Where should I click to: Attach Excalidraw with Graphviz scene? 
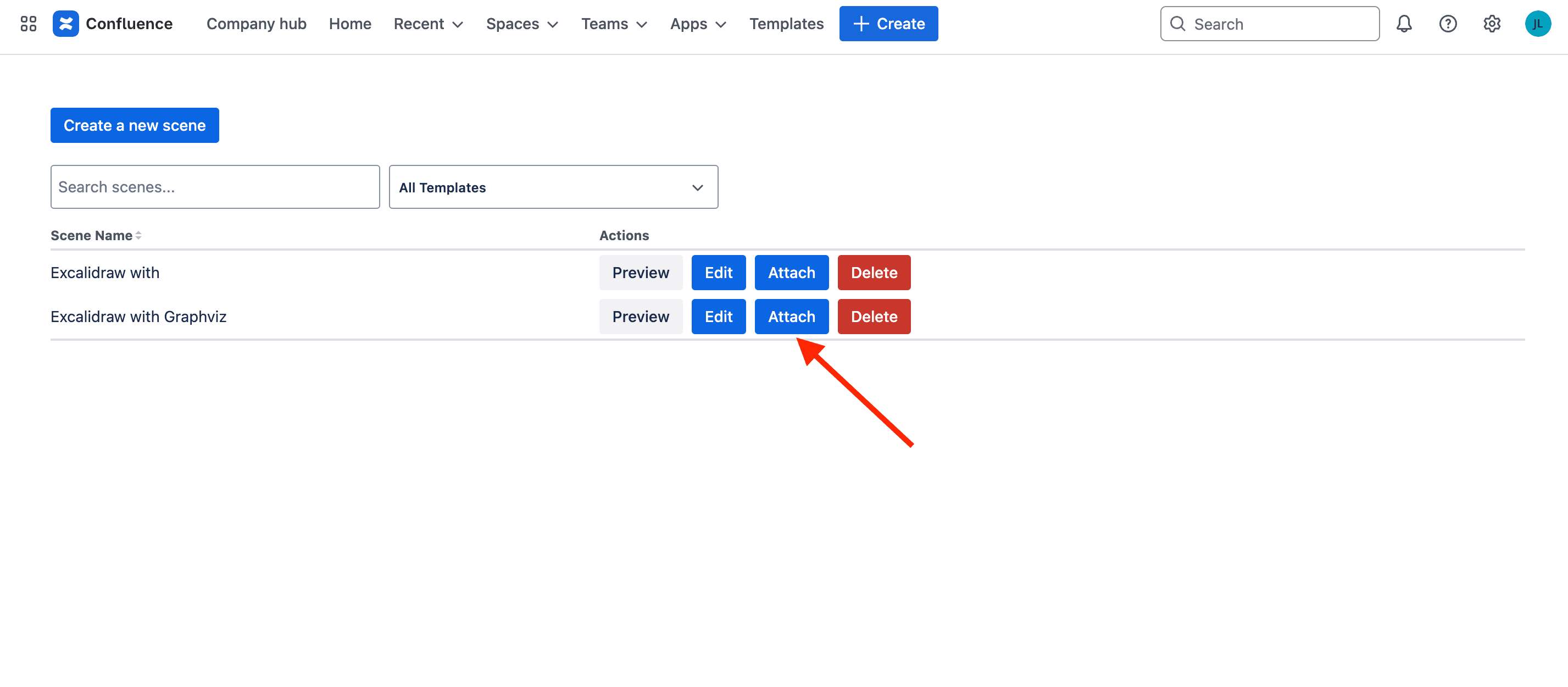[791, 317]
